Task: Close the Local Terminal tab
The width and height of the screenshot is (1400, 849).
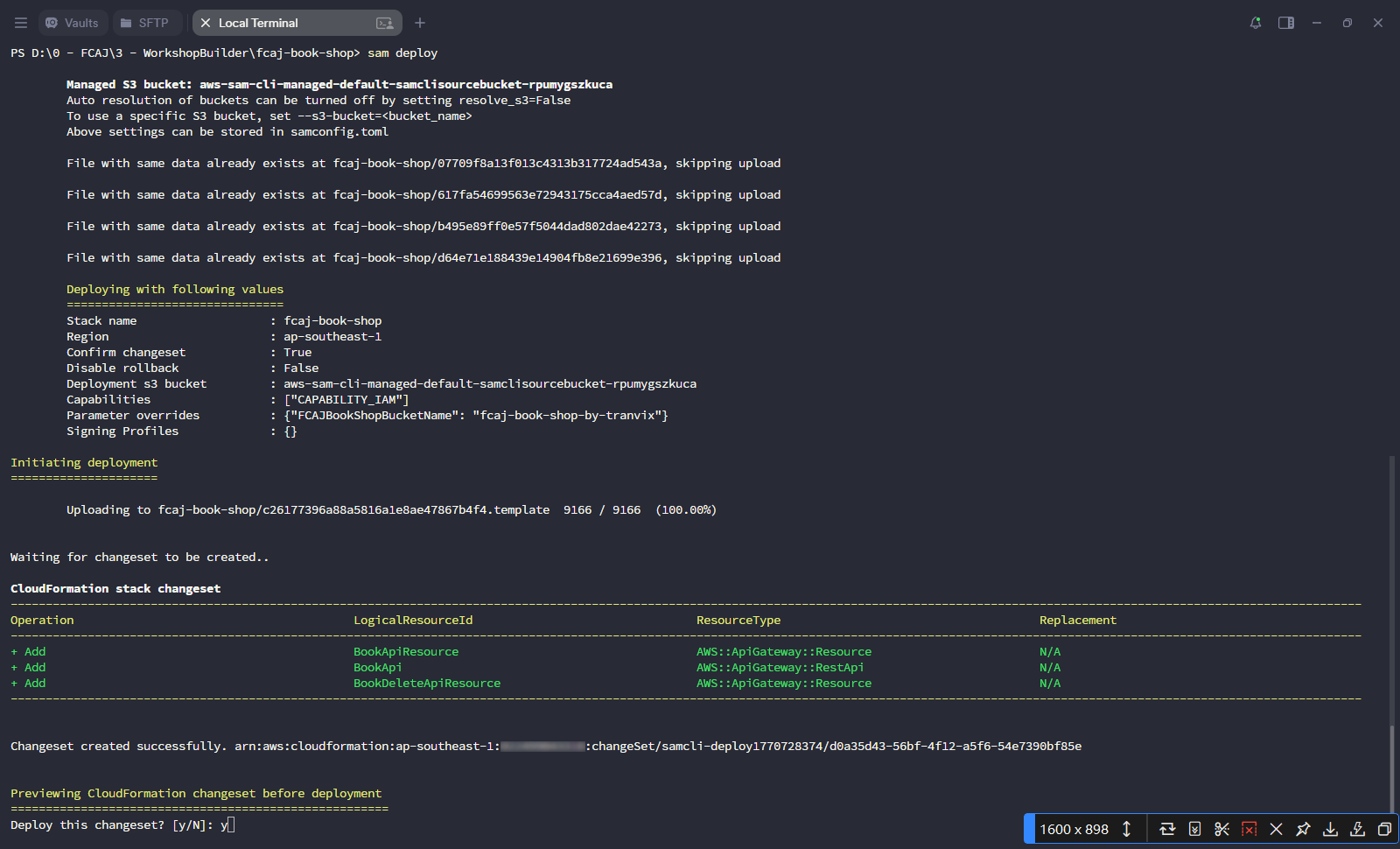Action: point(206,23)
